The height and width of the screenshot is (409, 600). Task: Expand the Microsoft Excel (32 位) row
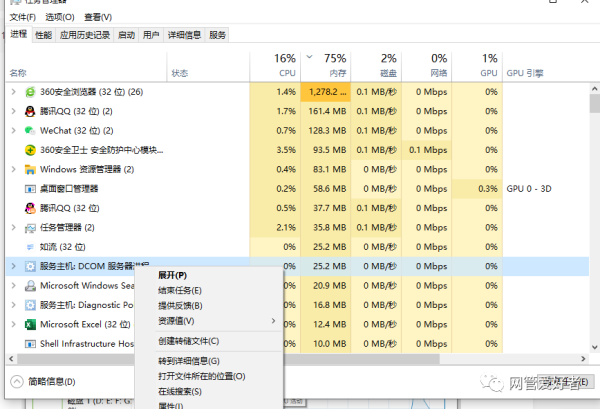pyautogui.click(x=14, y=324)
